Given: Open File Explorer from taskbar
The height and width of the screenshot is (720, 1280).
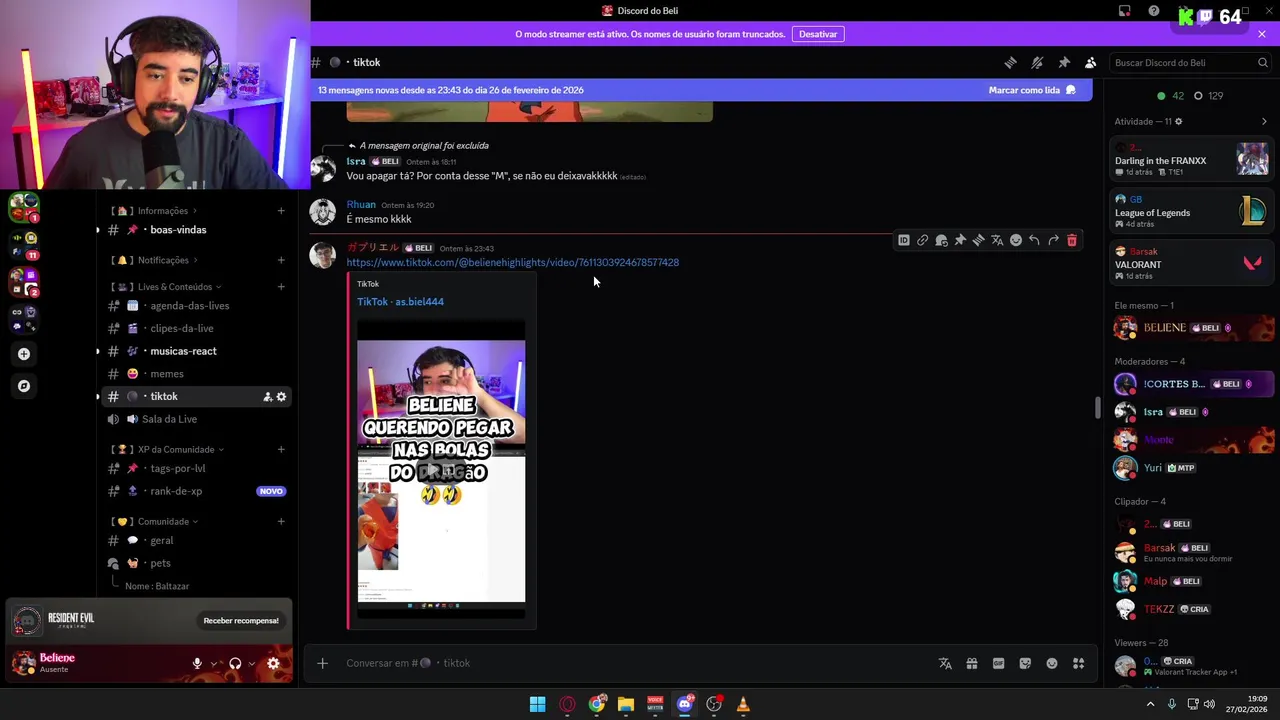Looking at the screenshot, I should click(x=626, y=704).
